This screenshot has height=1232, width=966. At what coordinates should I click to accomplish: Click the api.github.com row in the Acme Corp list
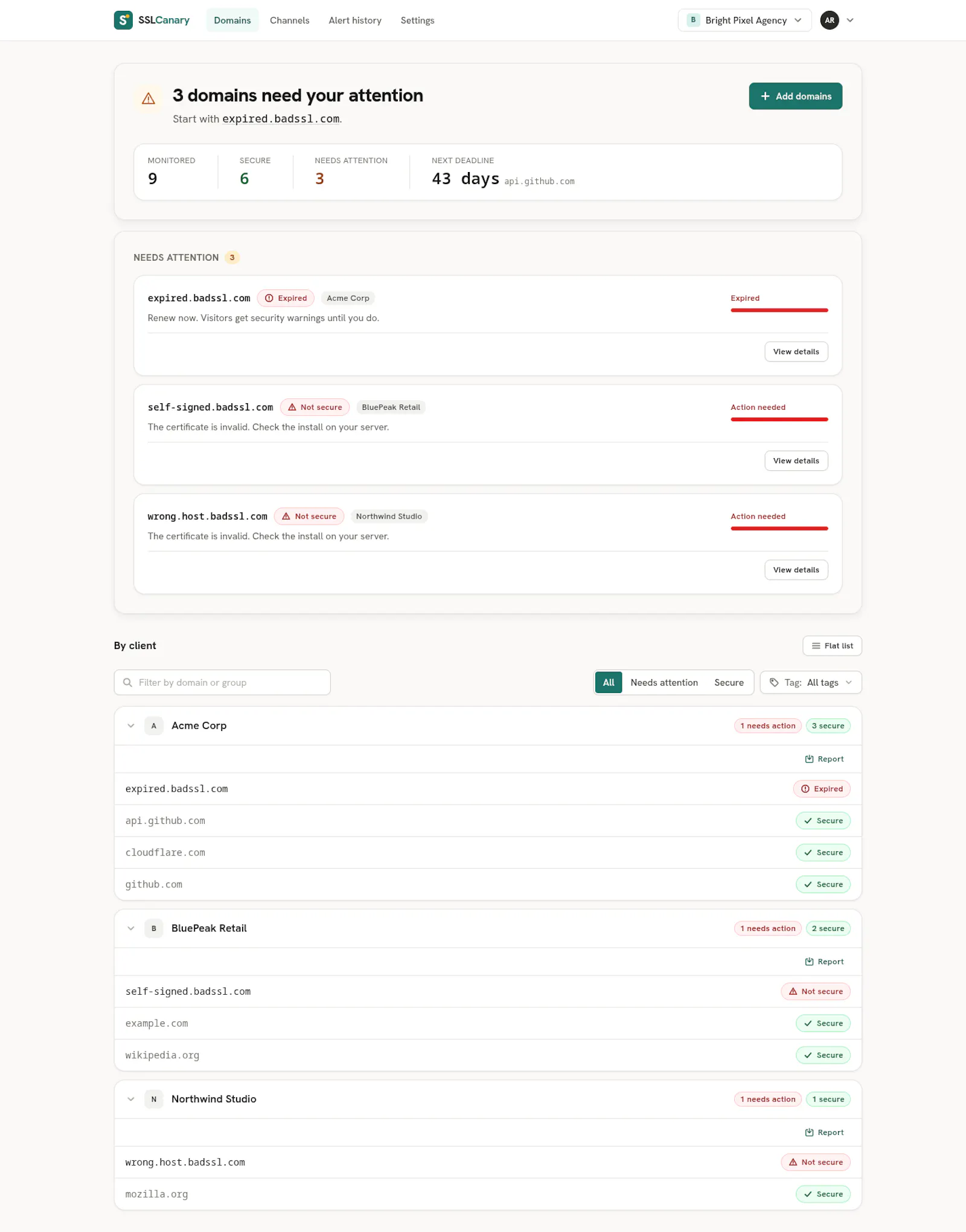click(x=488, y=821)
